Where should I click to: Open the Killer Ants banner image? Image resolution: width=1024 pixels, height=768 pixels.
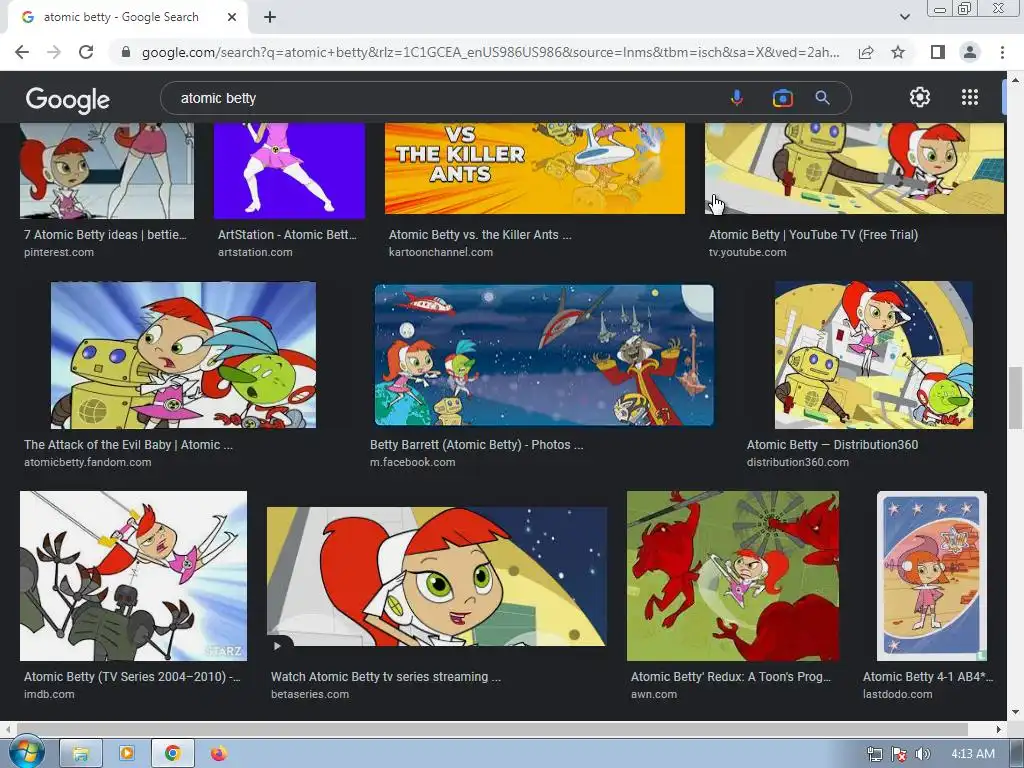point(535,168)
